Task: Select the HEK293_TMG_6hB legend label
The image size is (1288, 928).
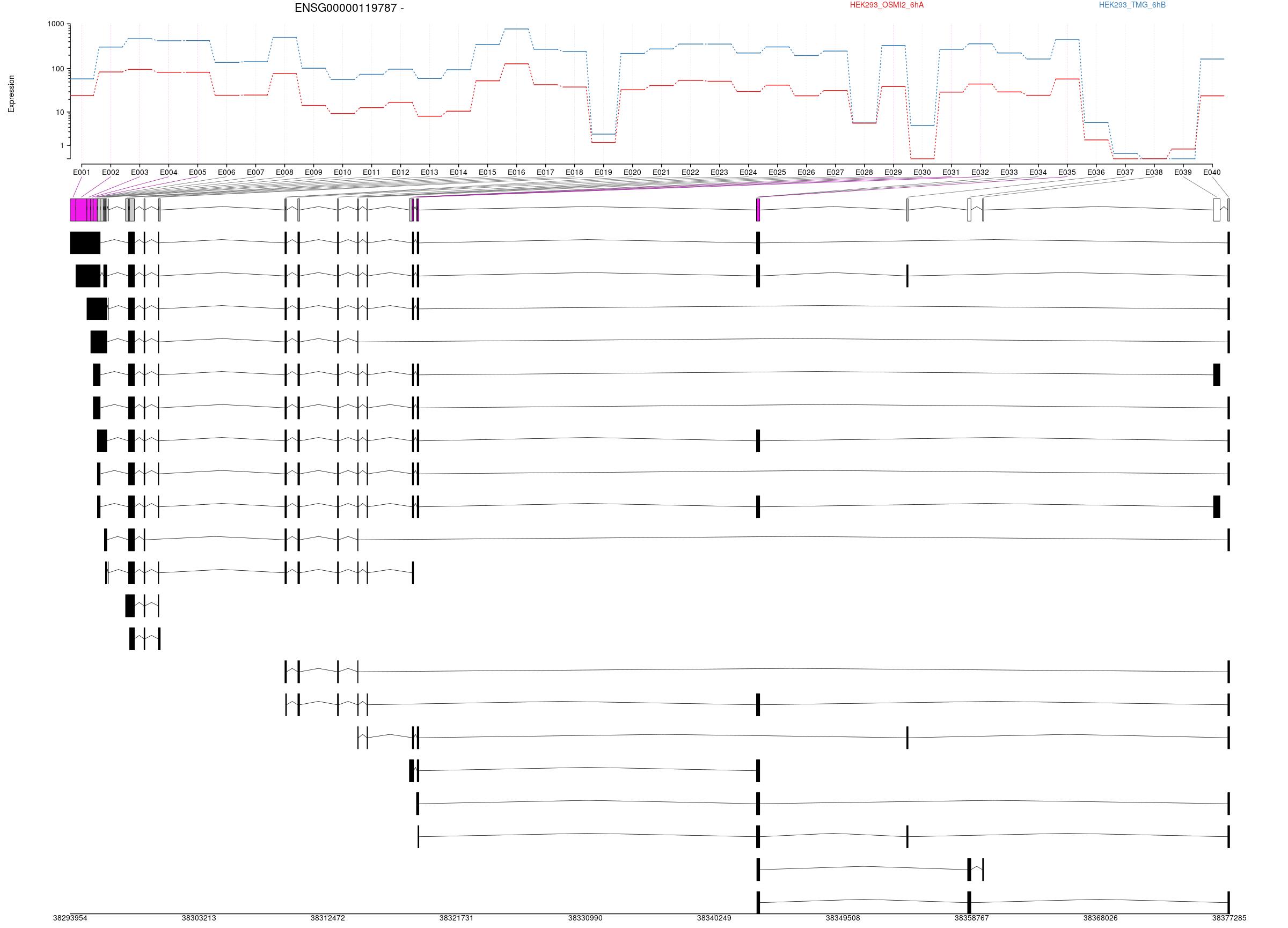Action: pos(1132,5)
